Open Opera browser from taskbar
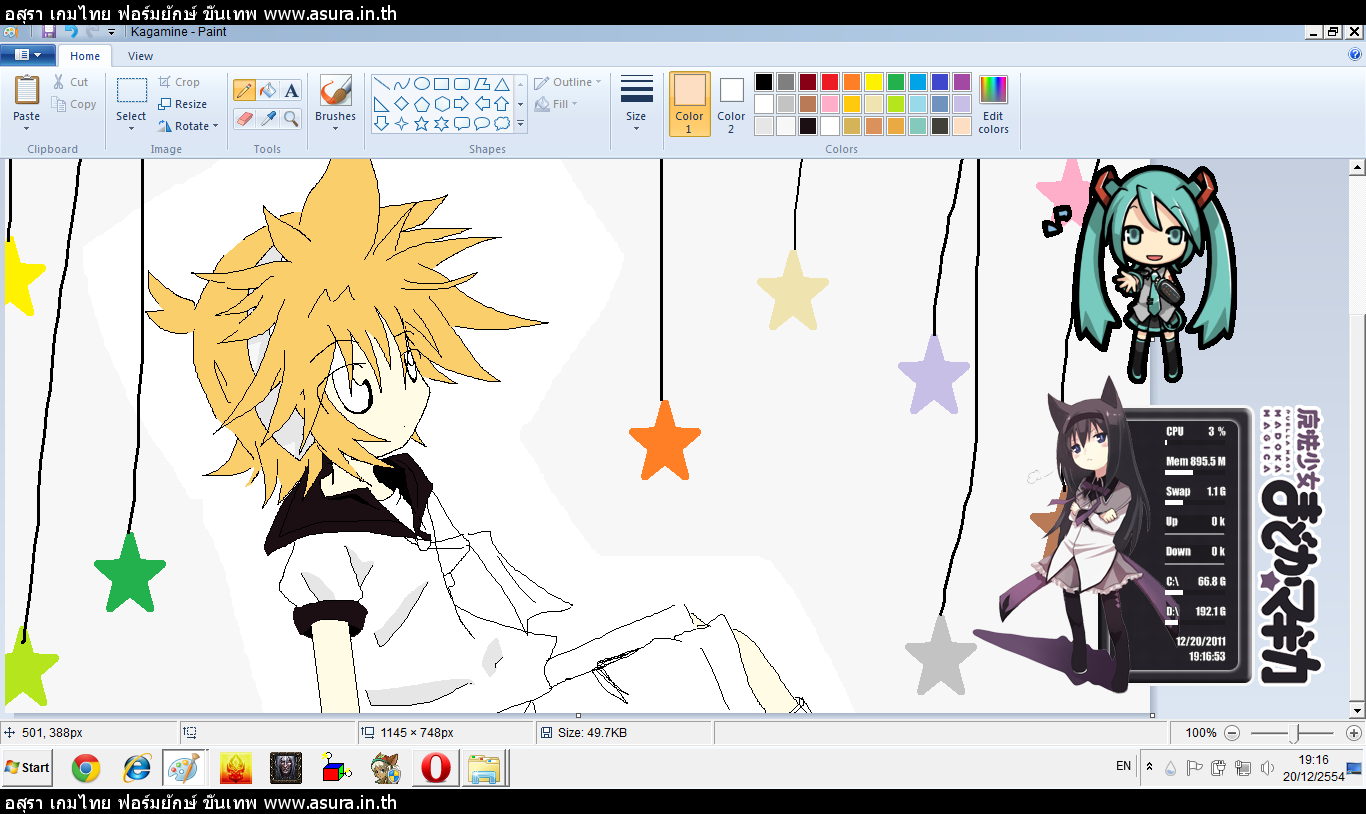The height and width of the screenshot is (814, 1366). point(435,768)
